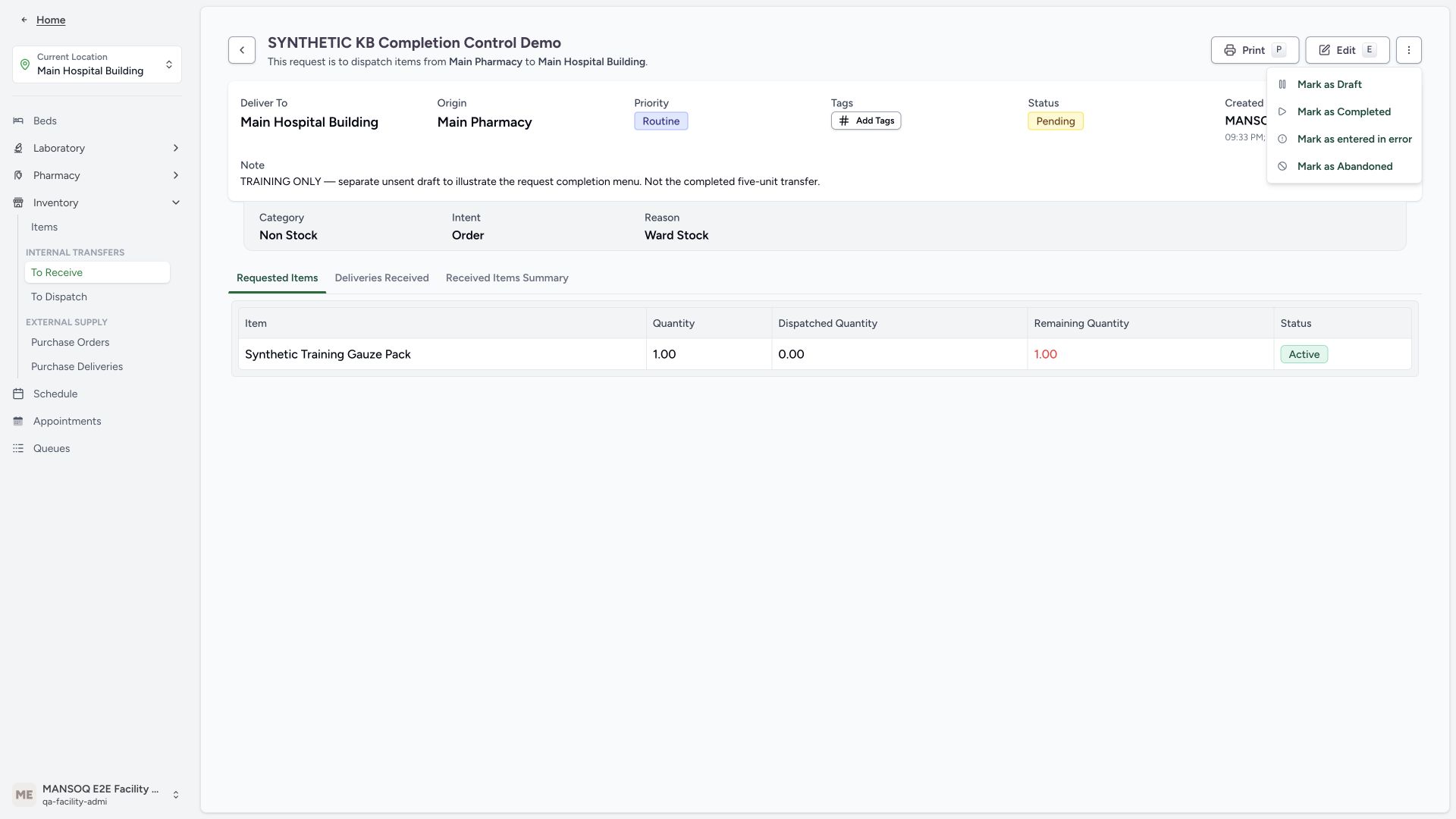This screenshot has width=1456, height=819.
Task: Open the To Dispatch transfers page
Action: point(97,297)
